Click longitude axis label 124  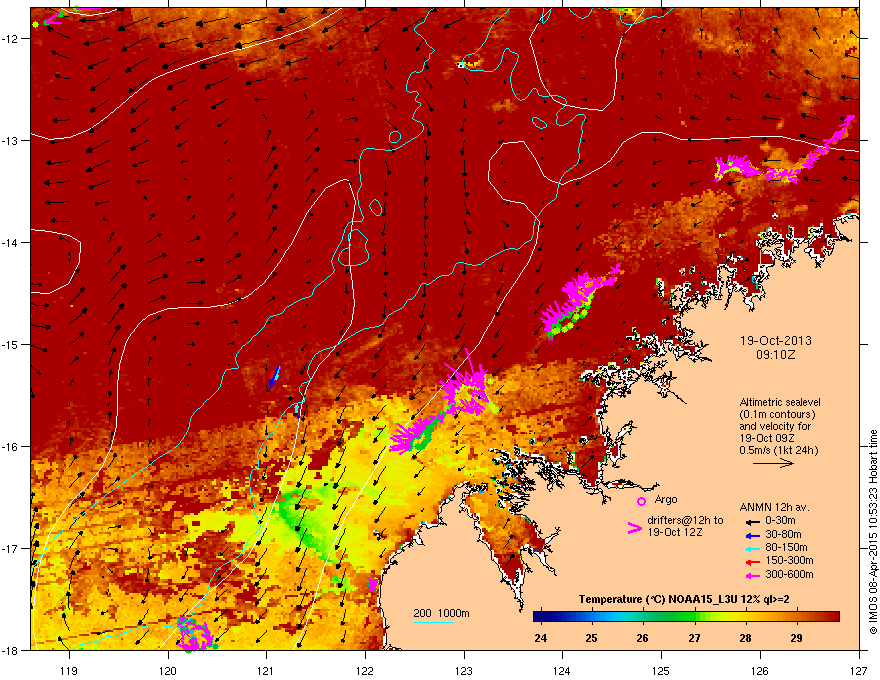click(x=562, y=670)
